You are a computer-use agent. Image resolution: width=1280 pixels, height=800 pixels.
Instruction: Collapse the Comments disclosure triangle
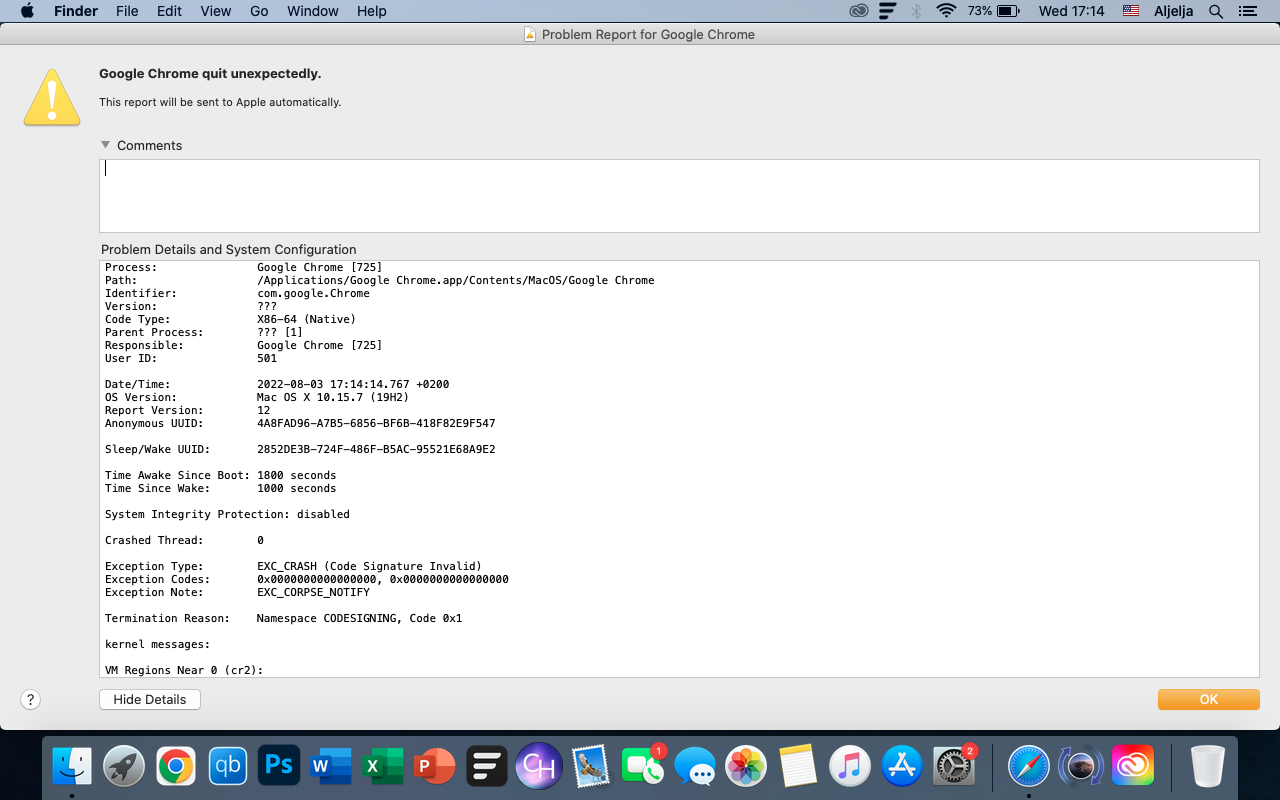coord(106,145)
